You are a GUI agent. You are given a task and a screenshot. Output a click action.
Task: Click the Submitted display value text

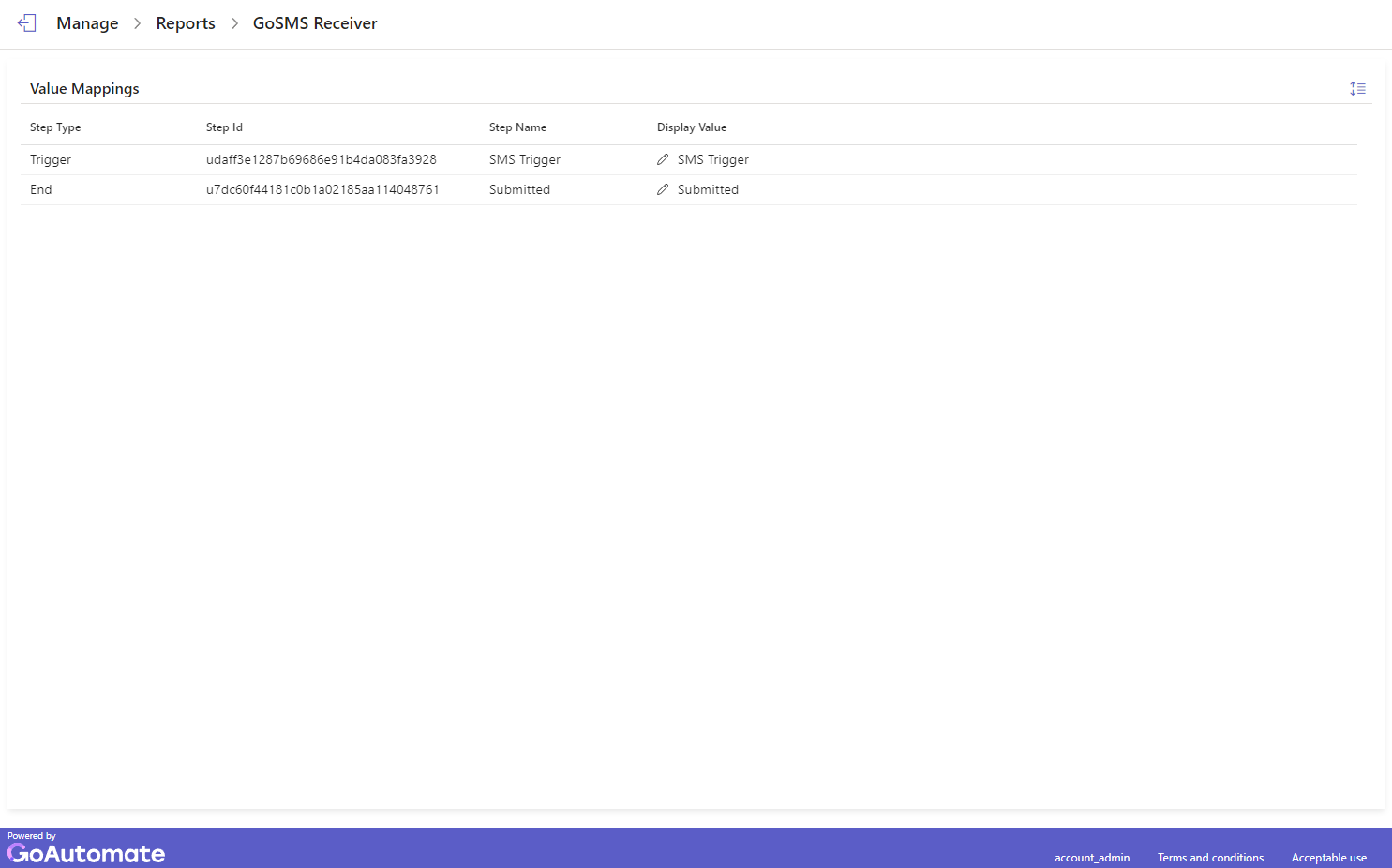click(x=708, y=189)
